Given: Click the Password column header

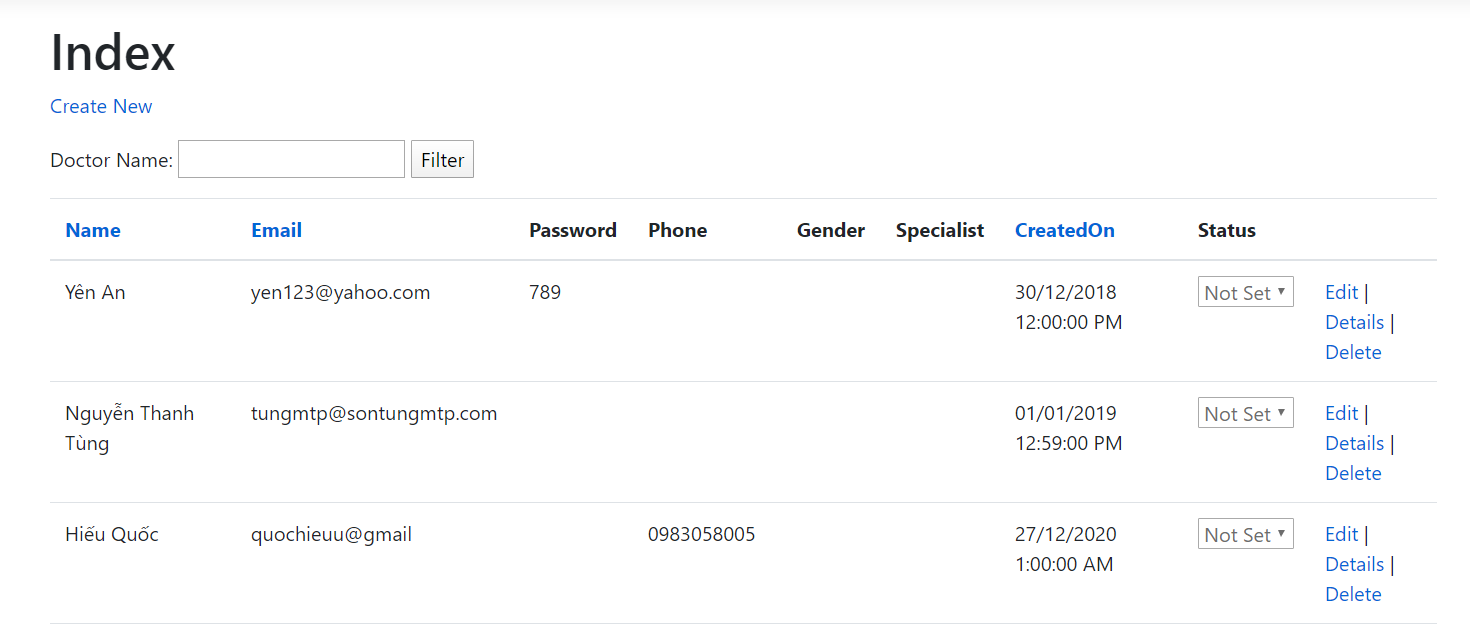Looking at the screenshot, I should coord(573,230).
